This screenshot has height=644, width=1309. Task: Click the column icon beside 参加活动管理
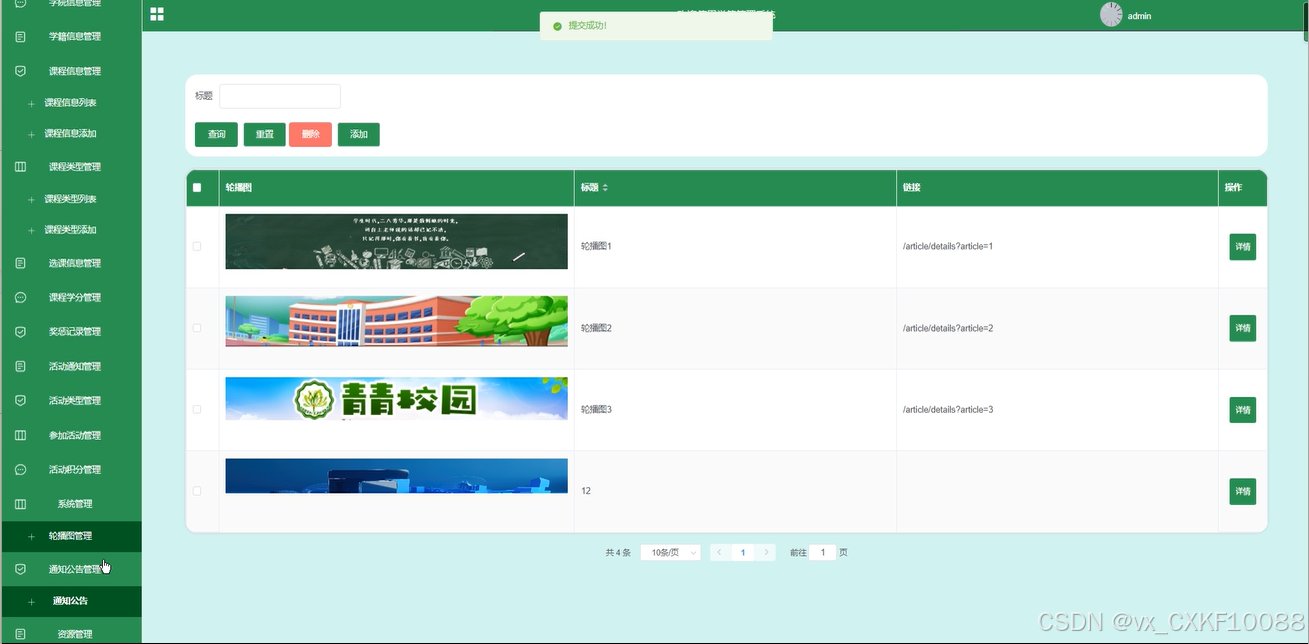(20, 435)
